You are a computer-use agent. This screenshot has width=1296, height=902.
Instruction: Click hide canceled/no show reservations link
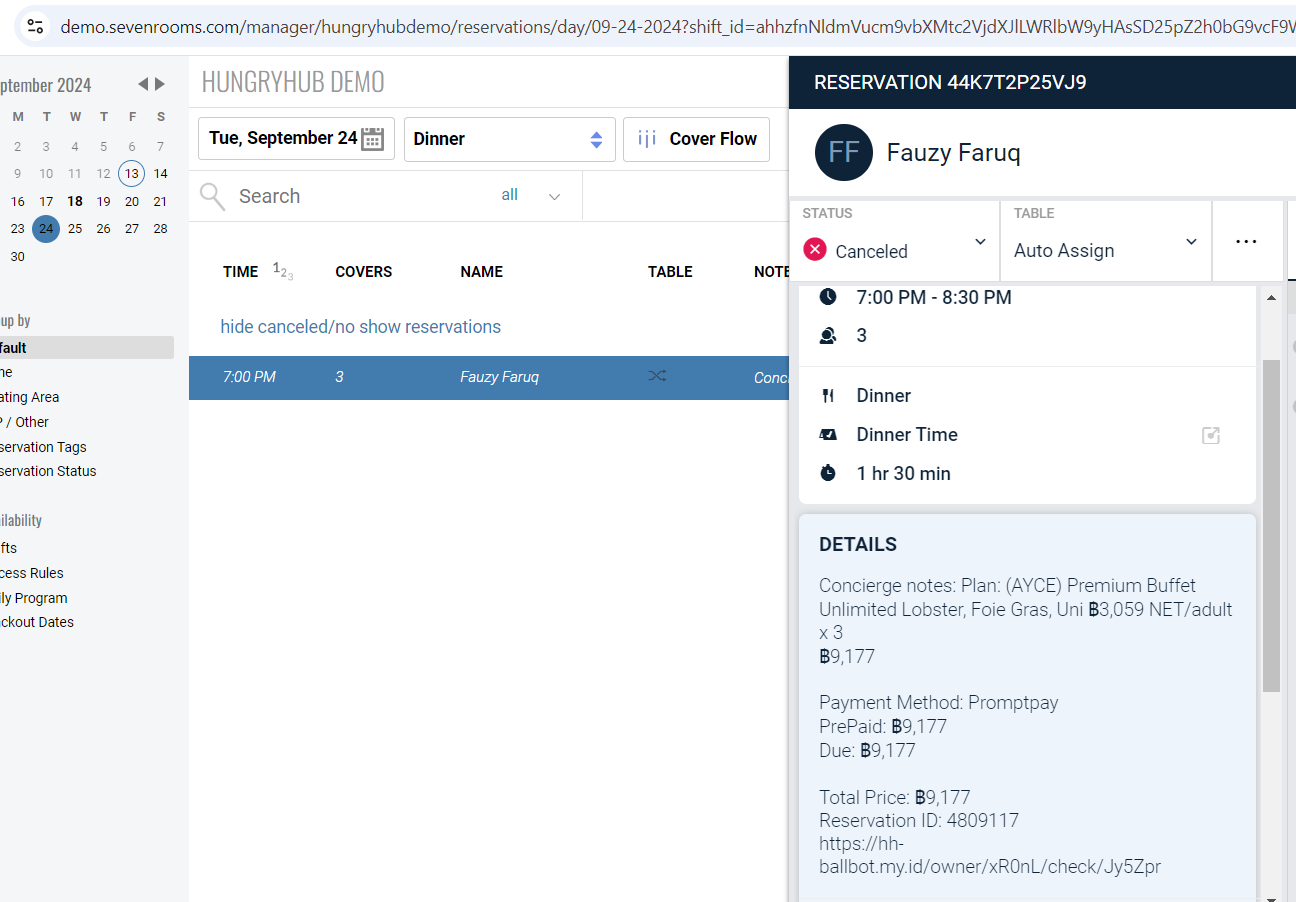[x=360, y=327]
